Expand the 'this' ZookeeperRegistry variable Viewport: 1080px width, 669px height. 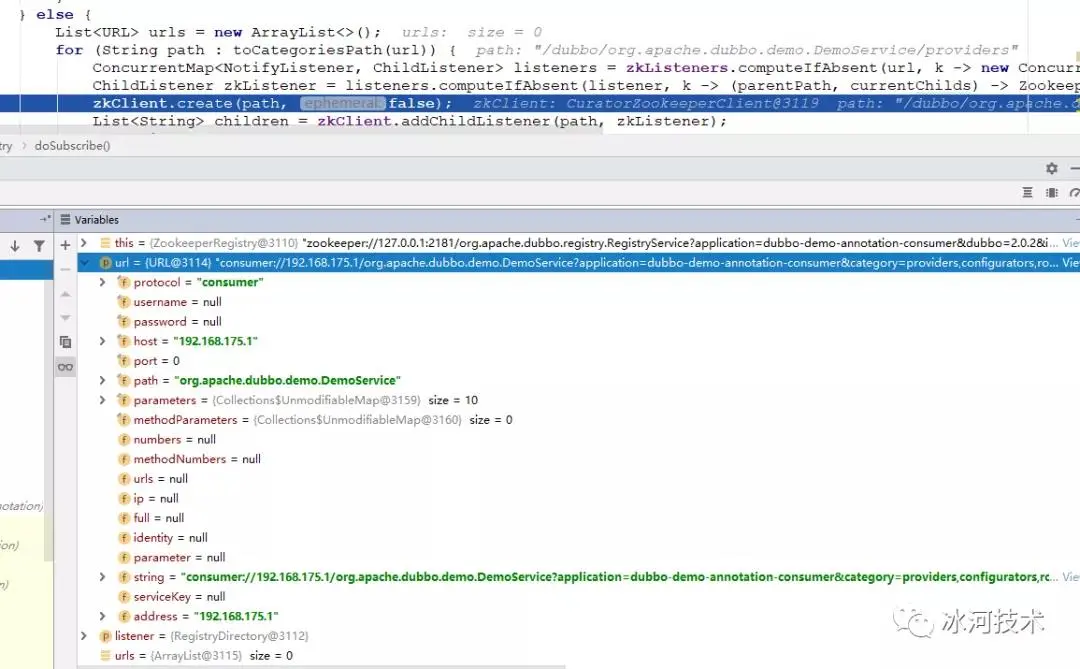pos(84,243)
